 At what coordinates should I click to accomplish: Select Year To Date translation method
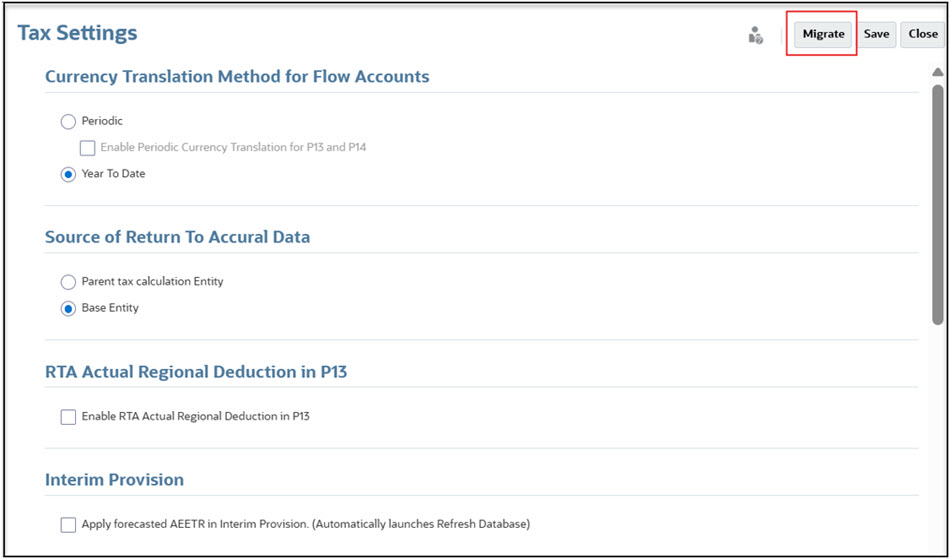[68, 174]
